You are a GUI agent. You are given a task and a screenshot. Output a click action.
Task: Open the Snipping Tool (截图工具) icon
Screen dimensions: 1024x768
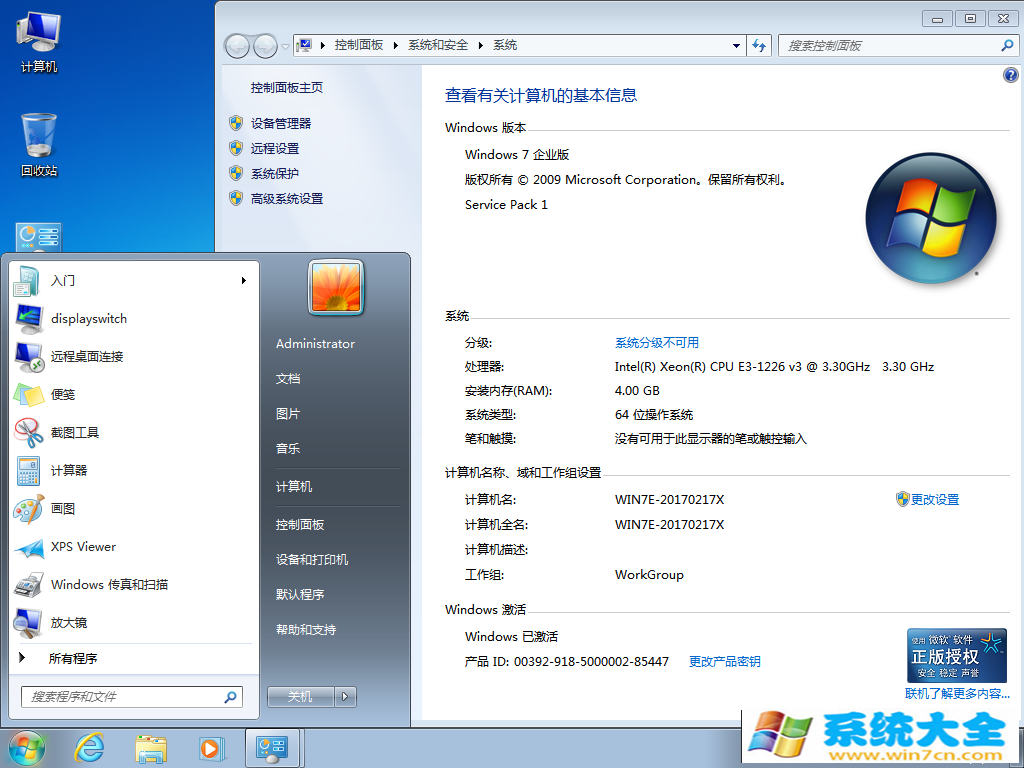click(x=28, y=432)
